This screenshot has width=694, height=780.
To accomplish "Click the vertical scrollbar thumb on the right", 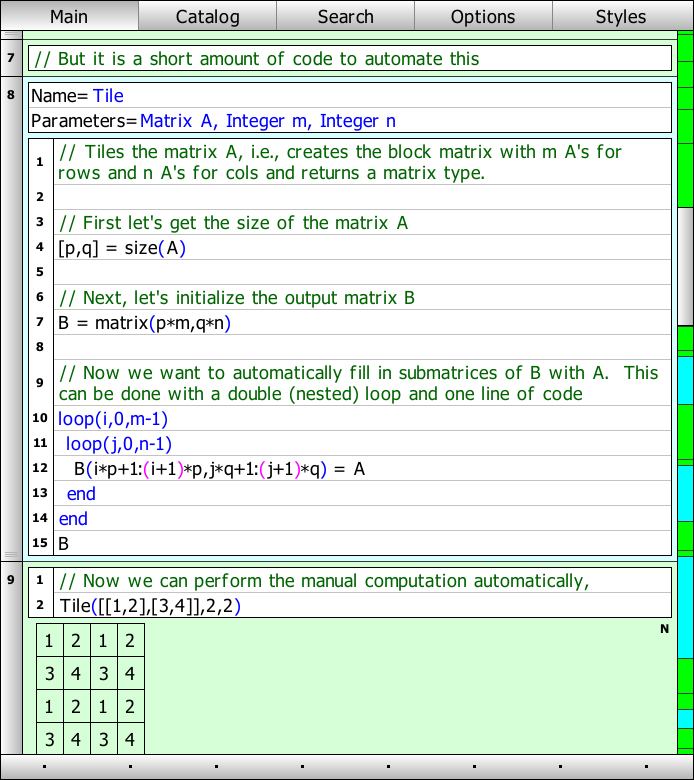I will tap(685, 265).
